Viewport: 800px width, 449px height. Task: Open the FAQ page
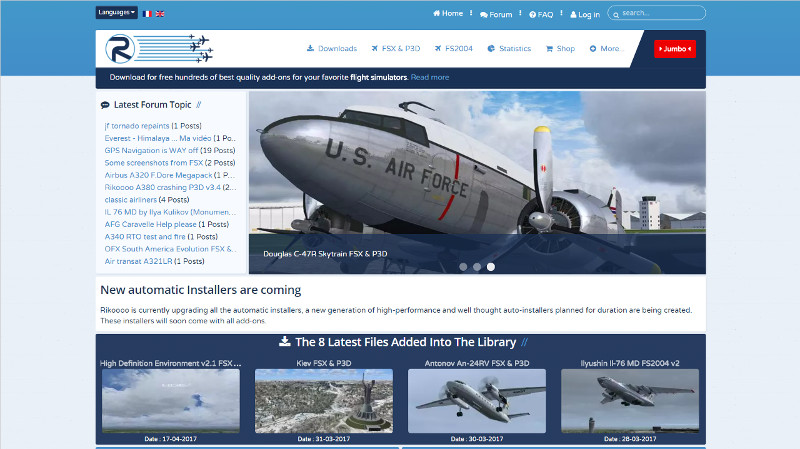(x=542, y=14)
